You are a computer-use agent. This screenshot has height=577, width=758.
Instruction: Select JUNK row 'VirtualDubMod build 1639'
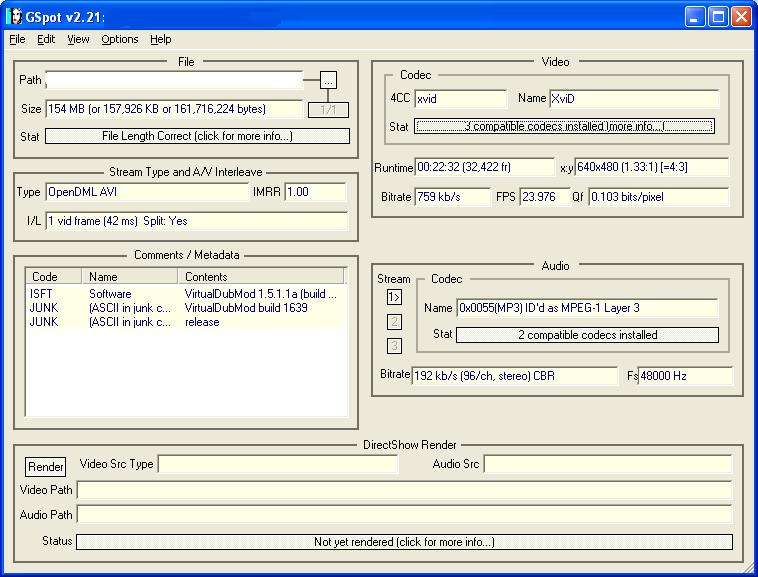point(186,308)
